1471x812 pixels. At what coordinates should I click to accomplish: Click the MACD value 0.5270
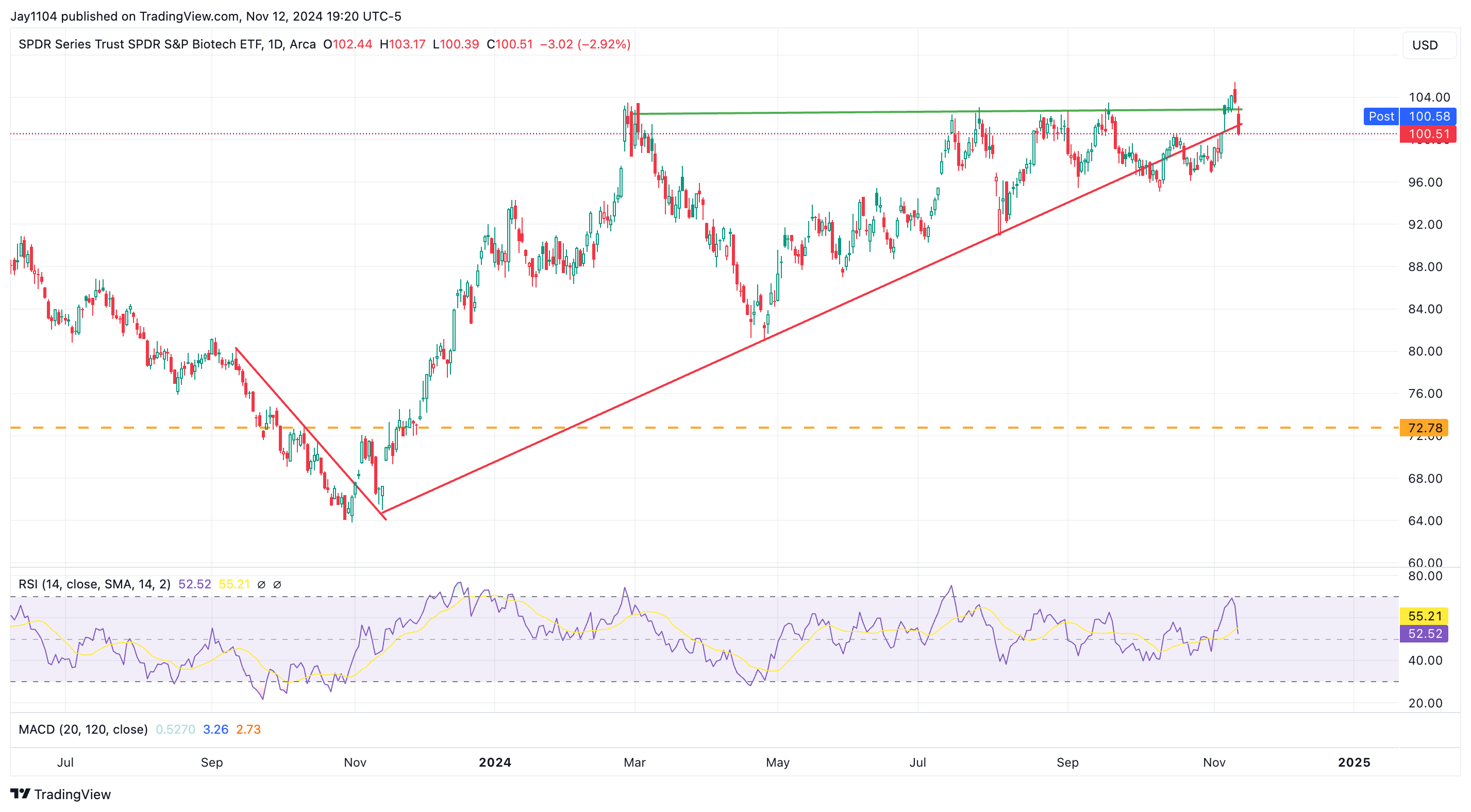[x=175, y=729]
